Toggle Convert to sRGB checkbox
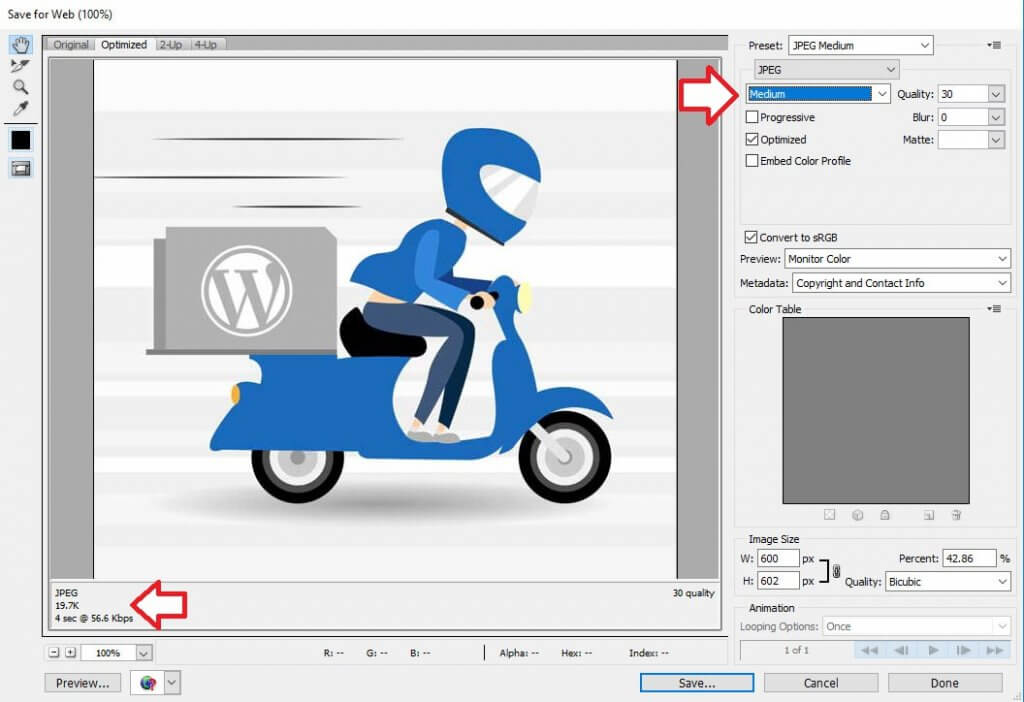The image size is (1024, 702). pyautogui.click(x=751, y=237)
